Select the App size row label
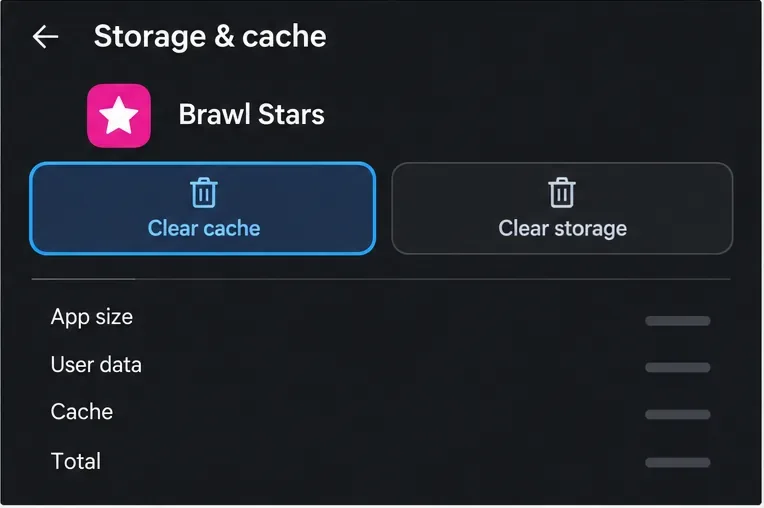This screenshot has height=508, width=764. coord(92,318)
